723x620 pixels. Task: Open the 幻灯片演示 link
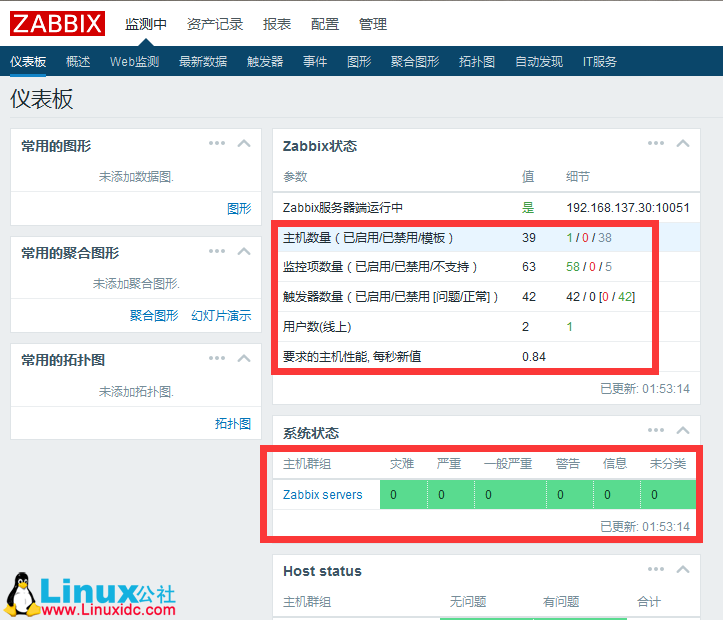pyautogui.click(x=221, y=316)
